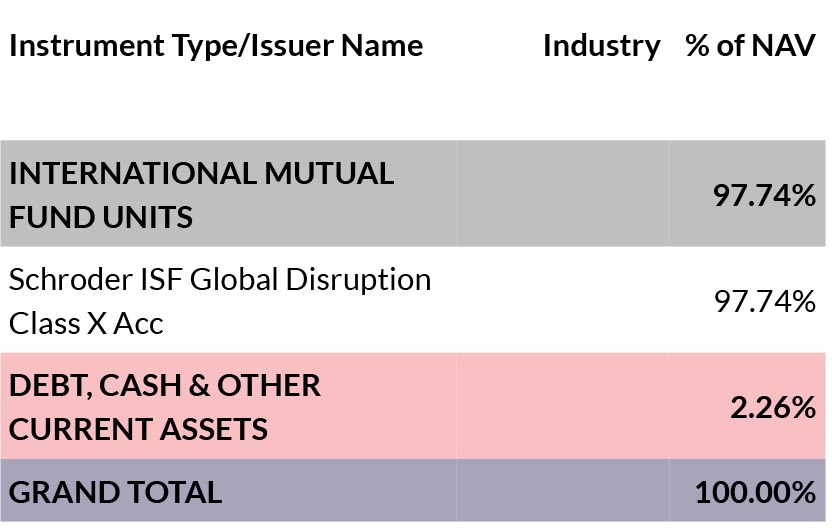Click 'Class X Acc' text in the fund row
The width and height of the screenshot is (832, 532).
point(86,323)
